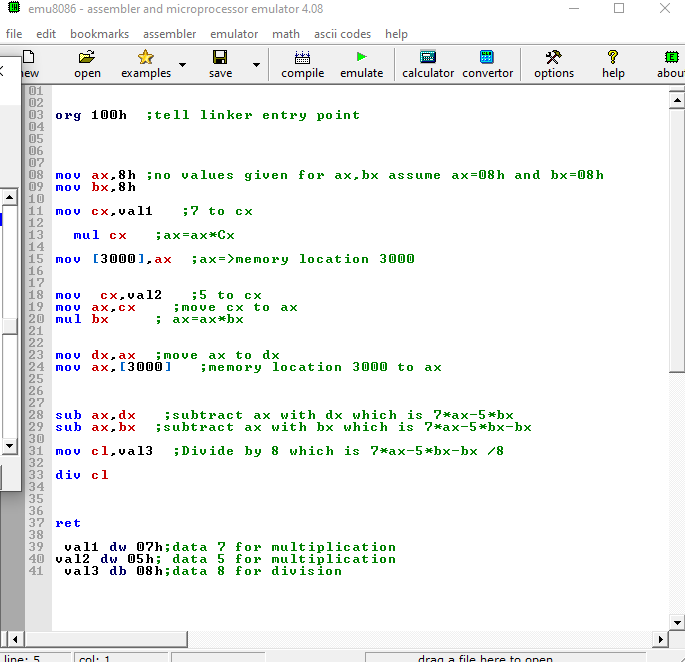The width and height of the screenshot is (685, 662).
Task: Click horizontal scrollbar left arrow
Action: (x=15, y=640)
